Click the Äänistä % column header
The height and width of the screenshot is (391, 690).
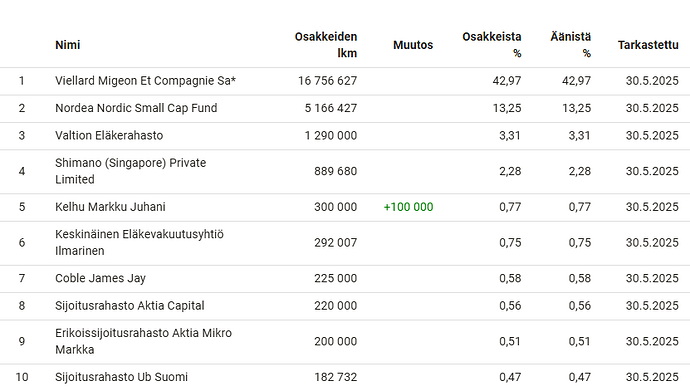pyautogui.click(x=570, y=45)
